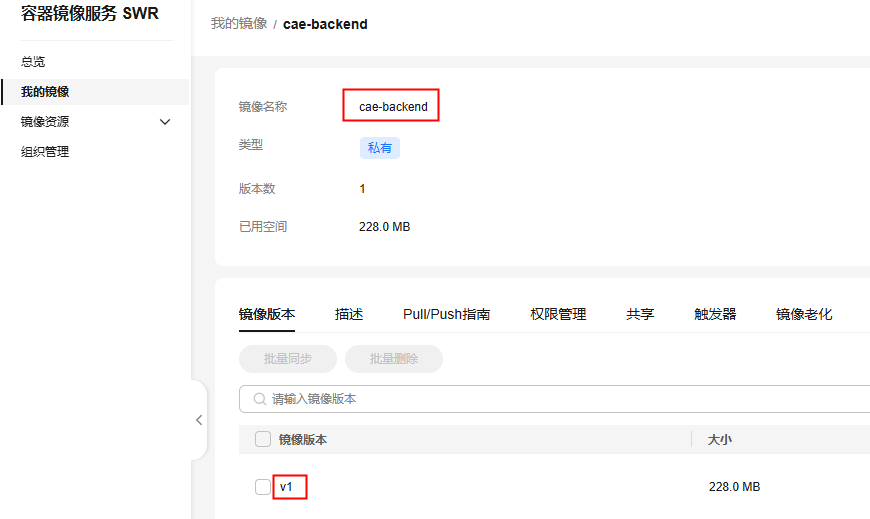
Task: Collapse the sidebar with the arrow handle
Action: 199,420
